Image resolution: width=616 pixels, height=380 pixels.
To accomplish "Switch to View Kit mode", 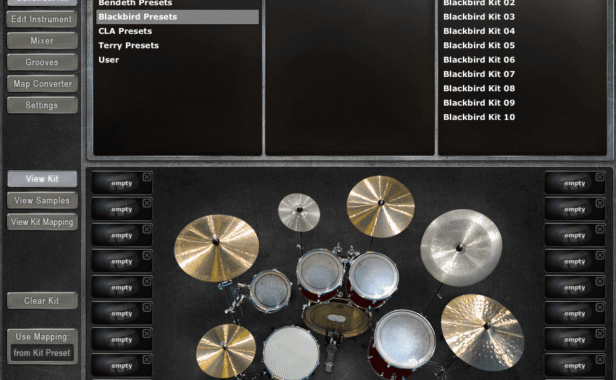I will 42,179.
